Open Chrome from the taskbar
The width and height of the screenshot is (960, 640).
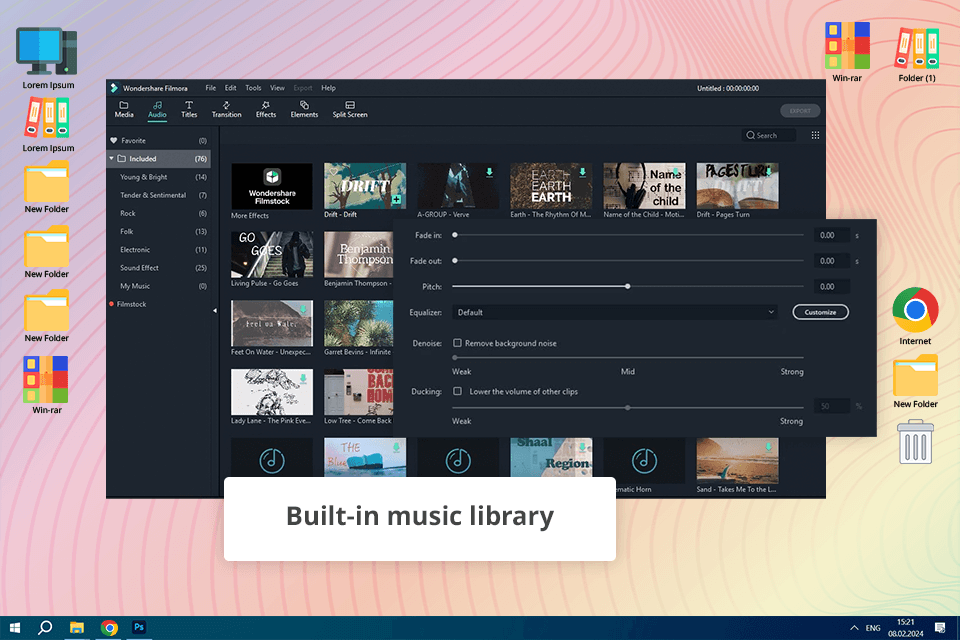pyautogui.click(x=109, y=628)
